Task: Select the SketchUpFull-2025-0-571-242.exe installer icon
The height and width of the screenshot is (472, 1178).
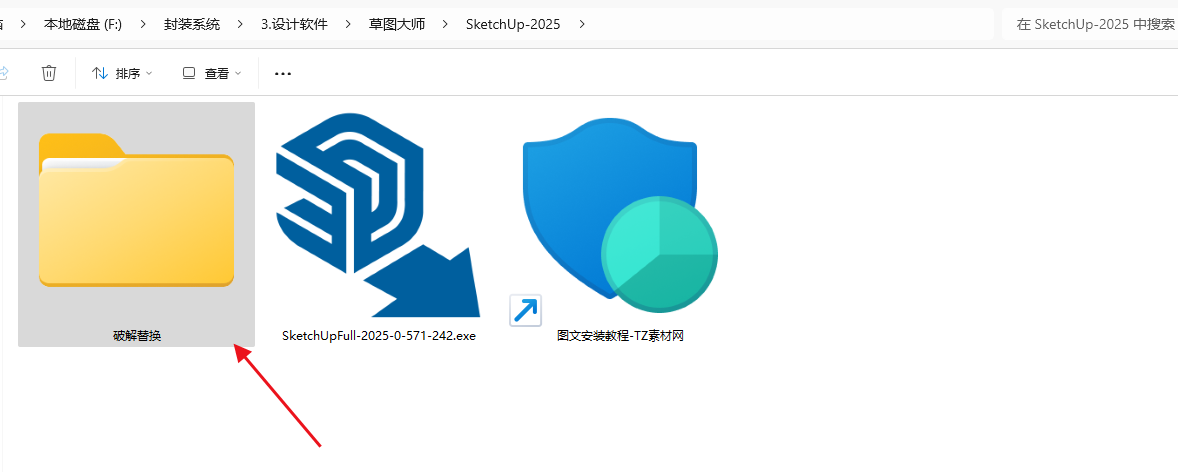Action: click(x=378, y=216)
